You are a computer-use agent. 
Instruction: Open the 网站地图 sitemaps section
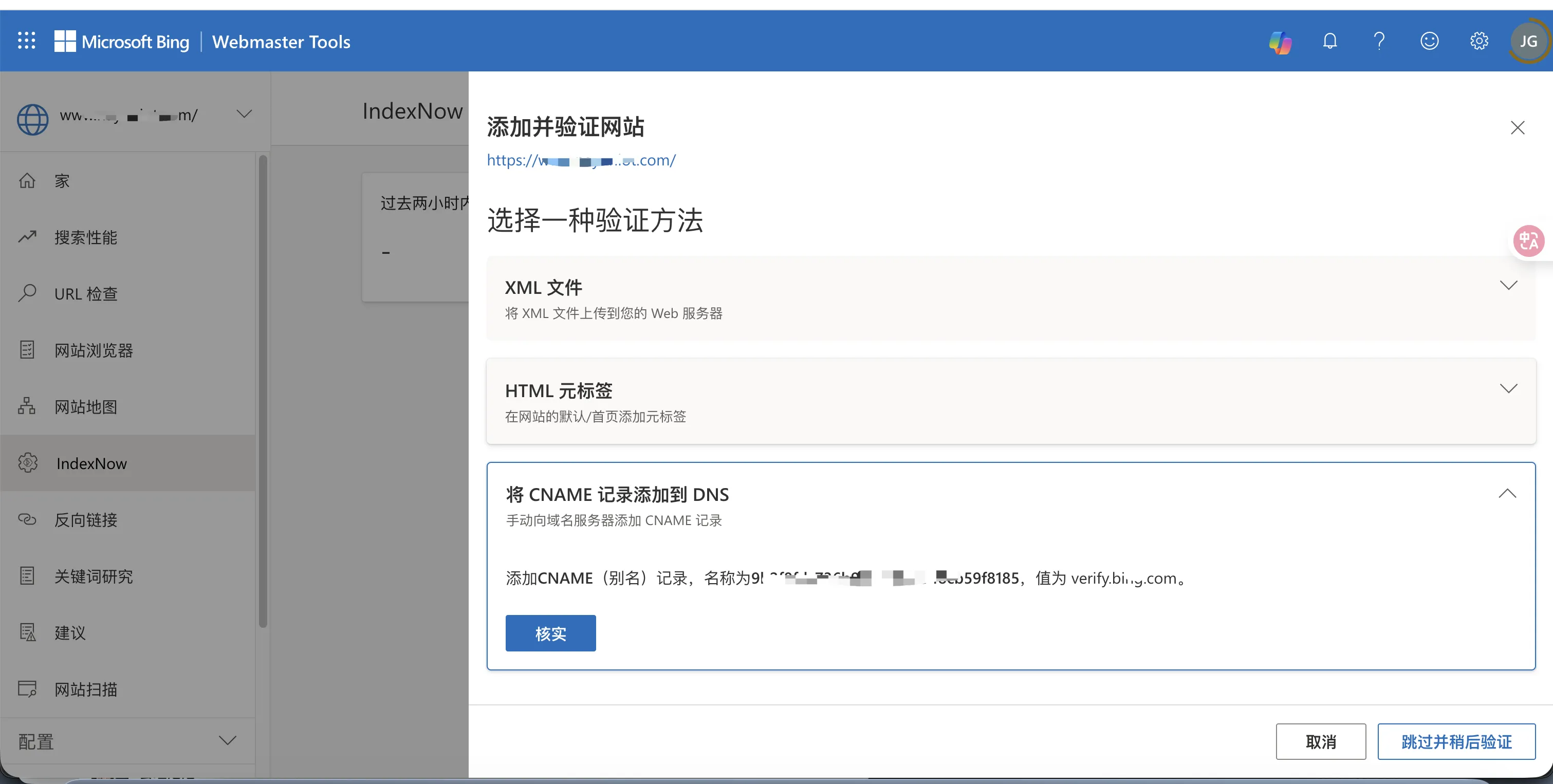tap(86, 406)
